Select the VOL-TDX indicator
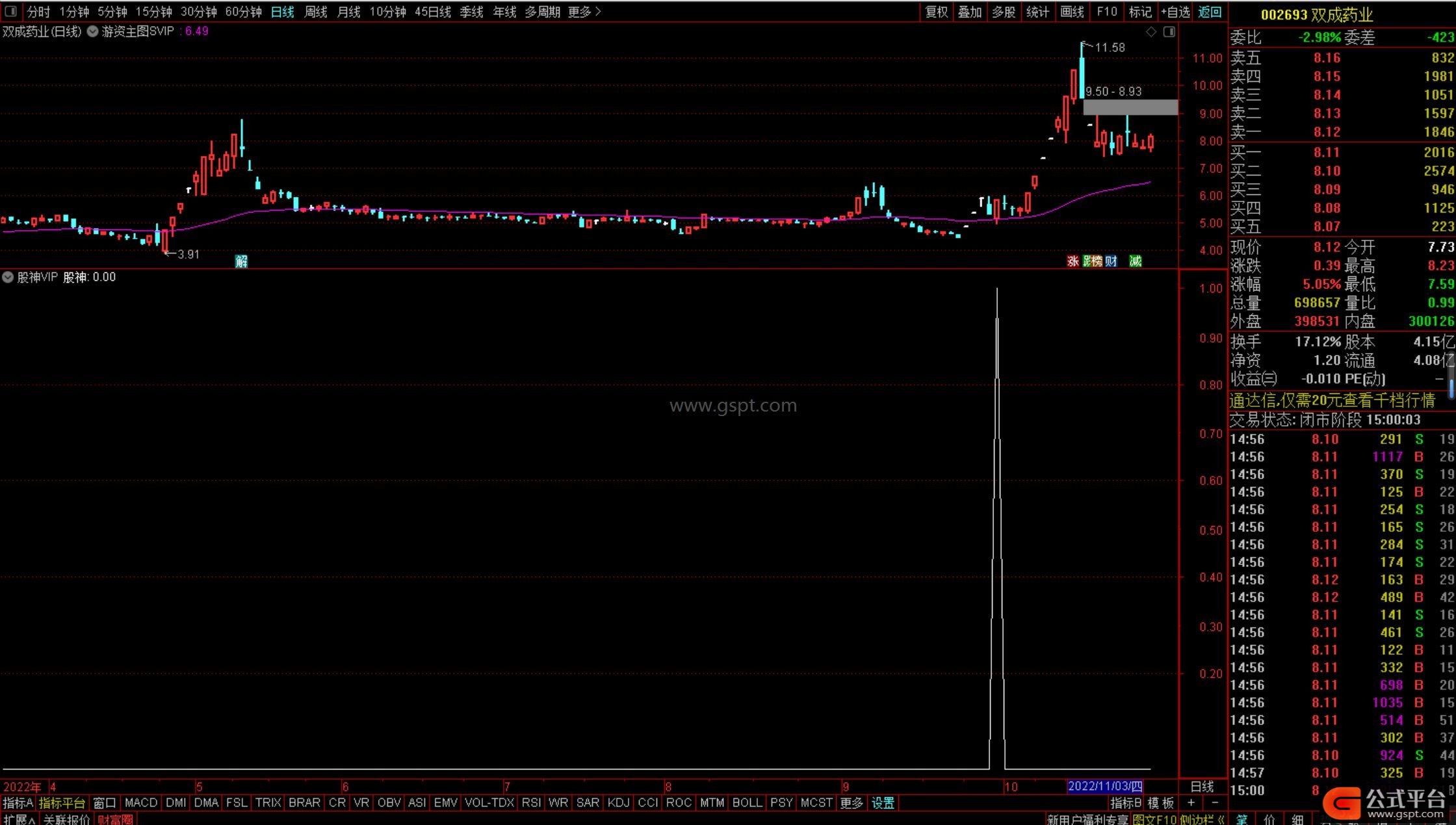 [489, 803]
